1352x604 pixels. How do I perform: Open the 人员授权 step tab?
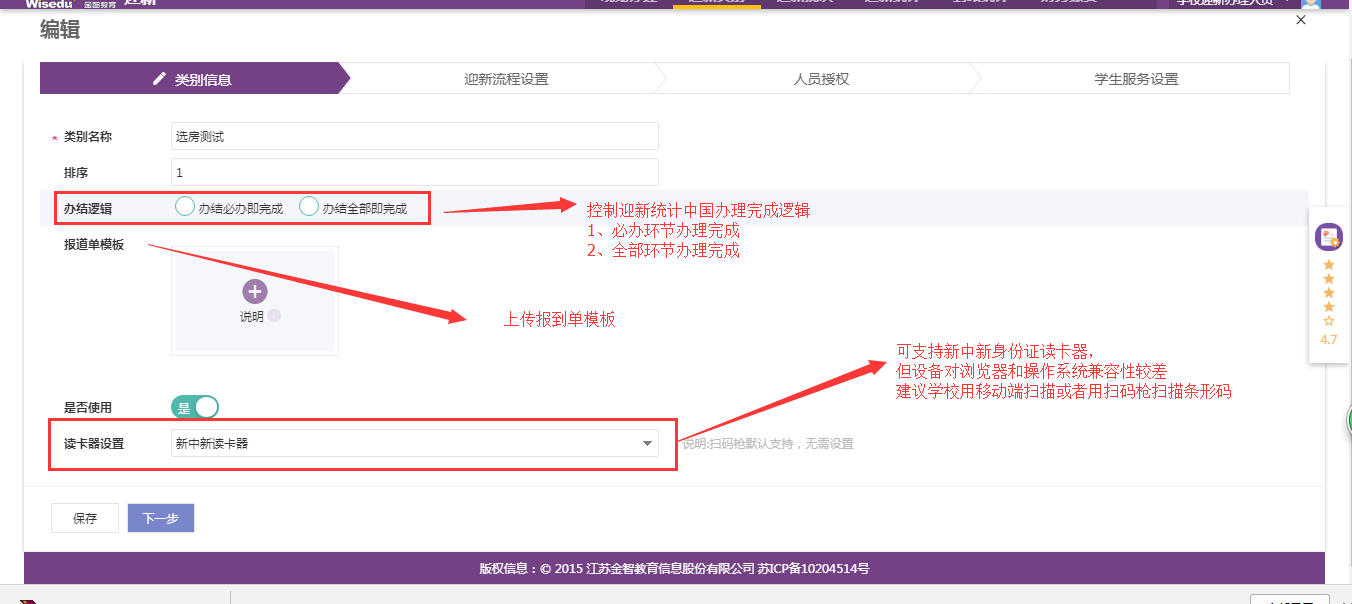coord(821,79)
